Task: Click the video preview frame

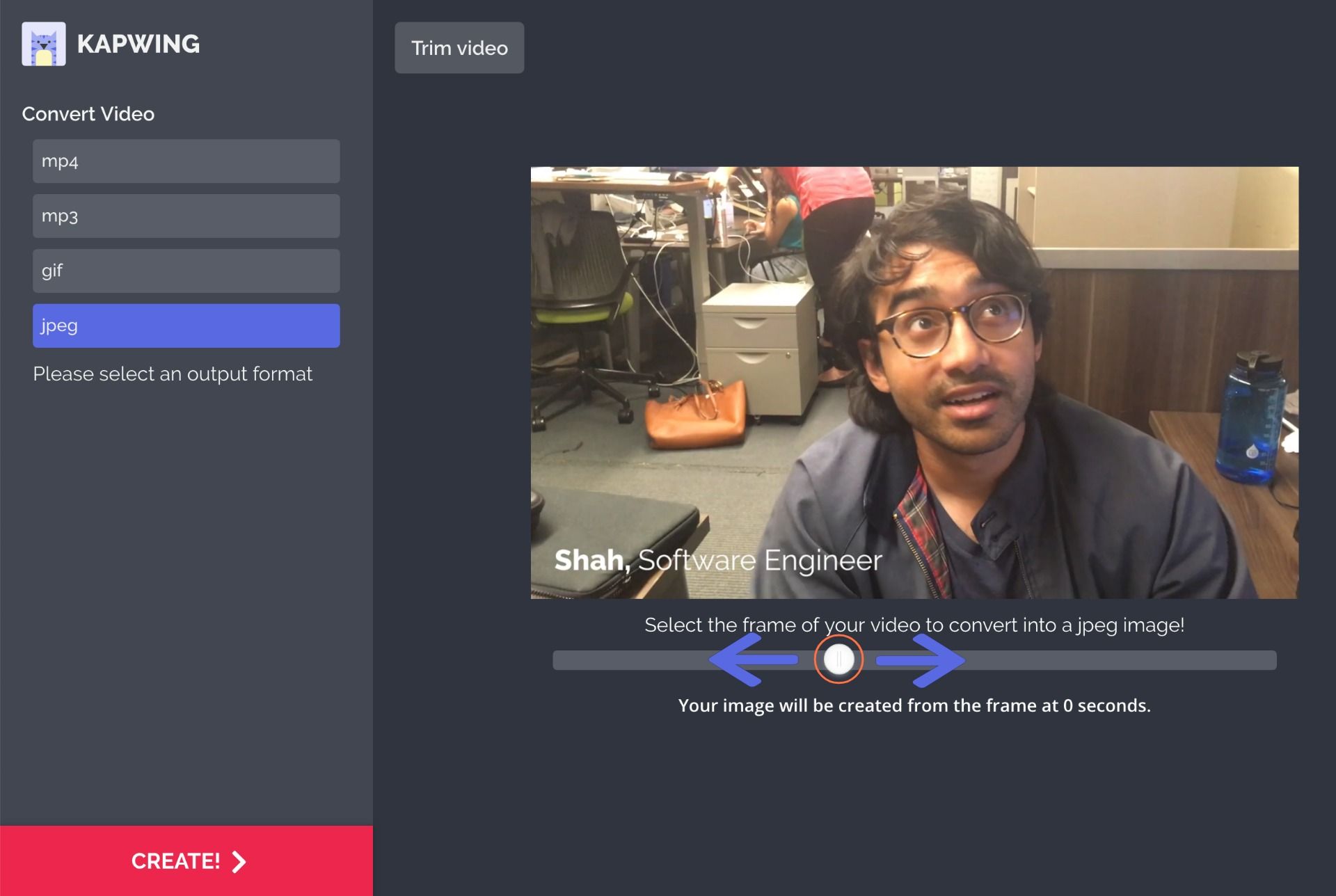Action: pyautogui.click(x=914, y=382)
